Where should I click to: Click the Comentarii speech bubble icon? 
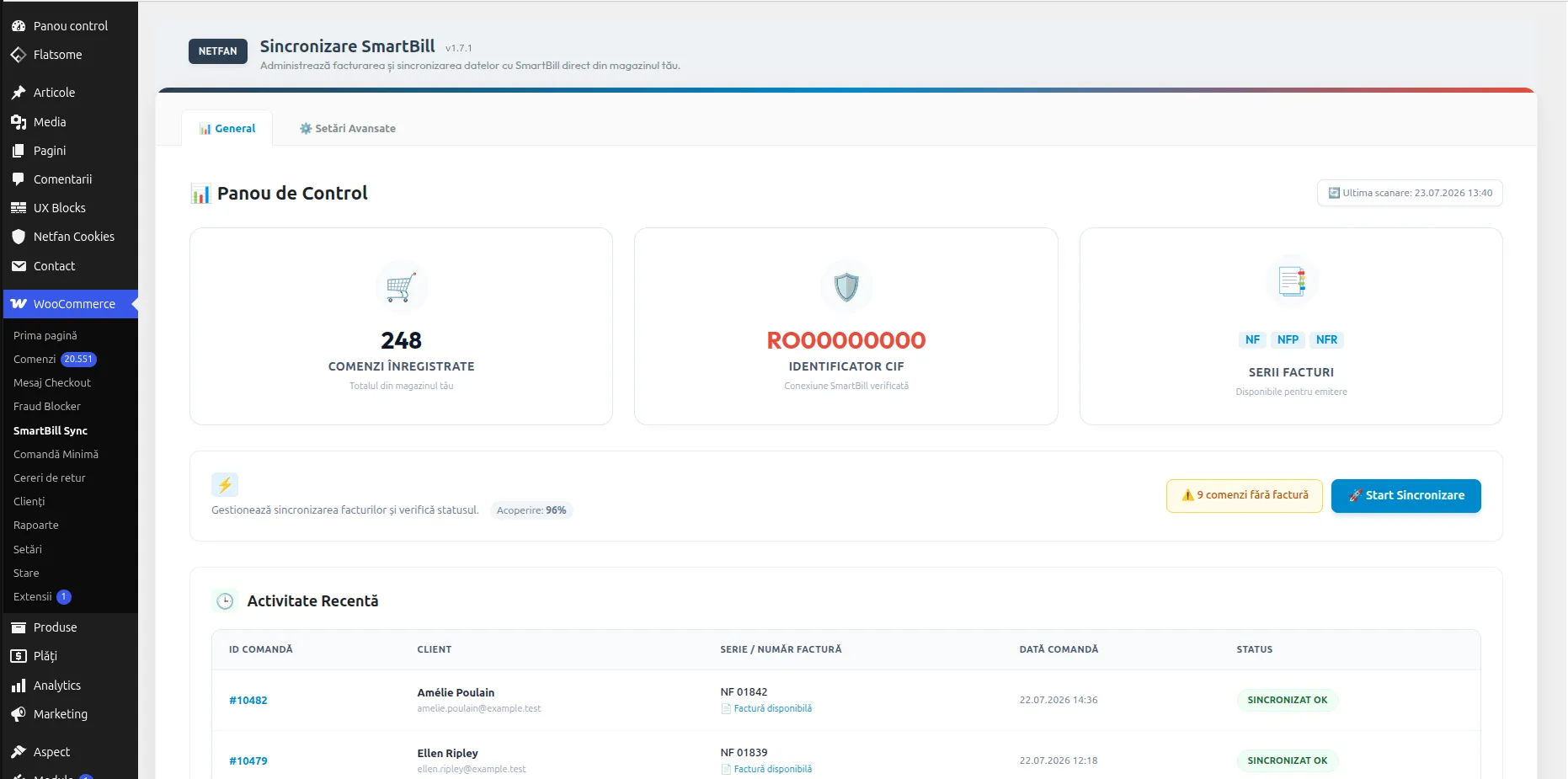point(19,179)
